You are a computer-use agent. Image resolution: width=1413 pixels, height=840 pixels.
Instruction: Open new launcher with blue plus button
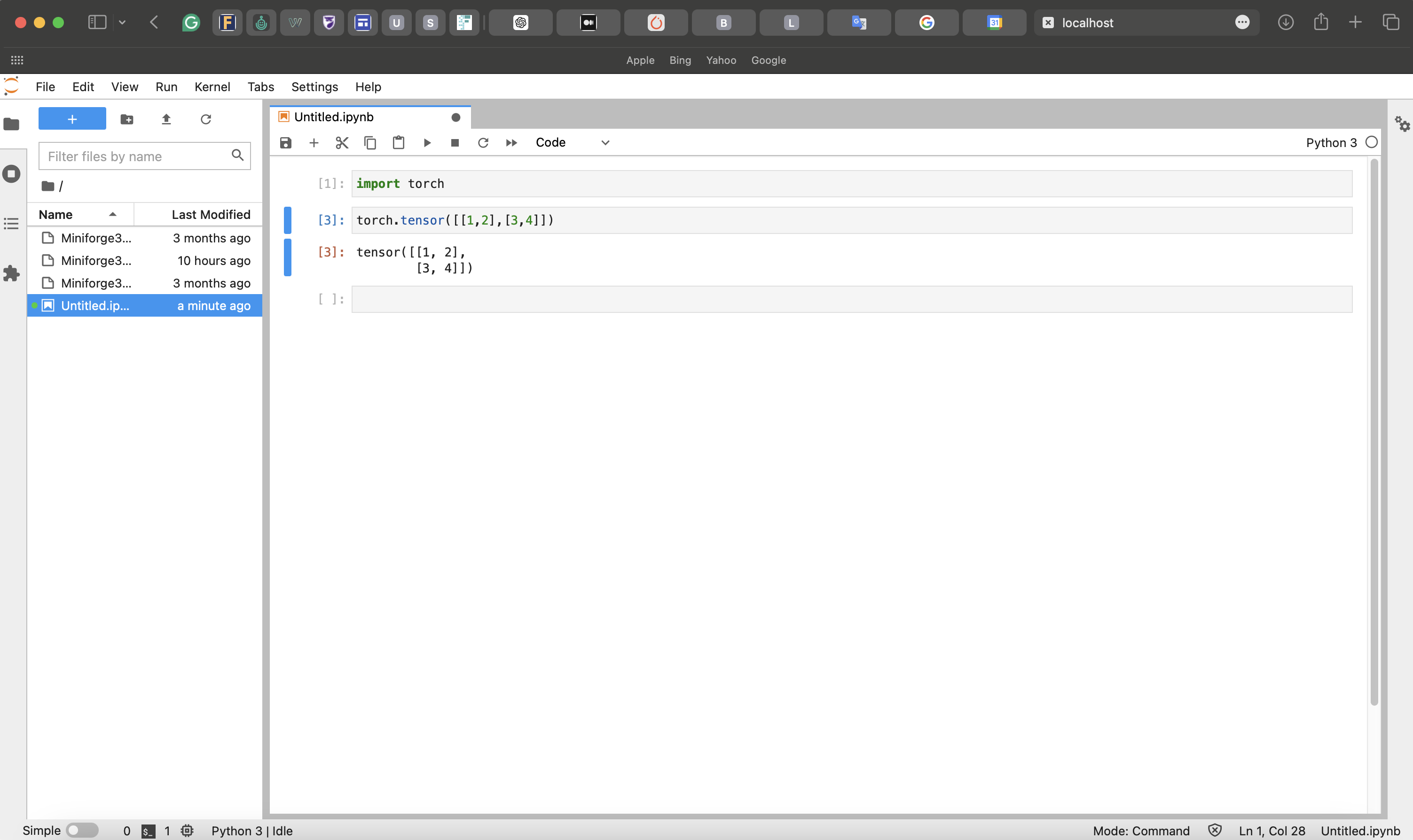click(x=72, y=119)
